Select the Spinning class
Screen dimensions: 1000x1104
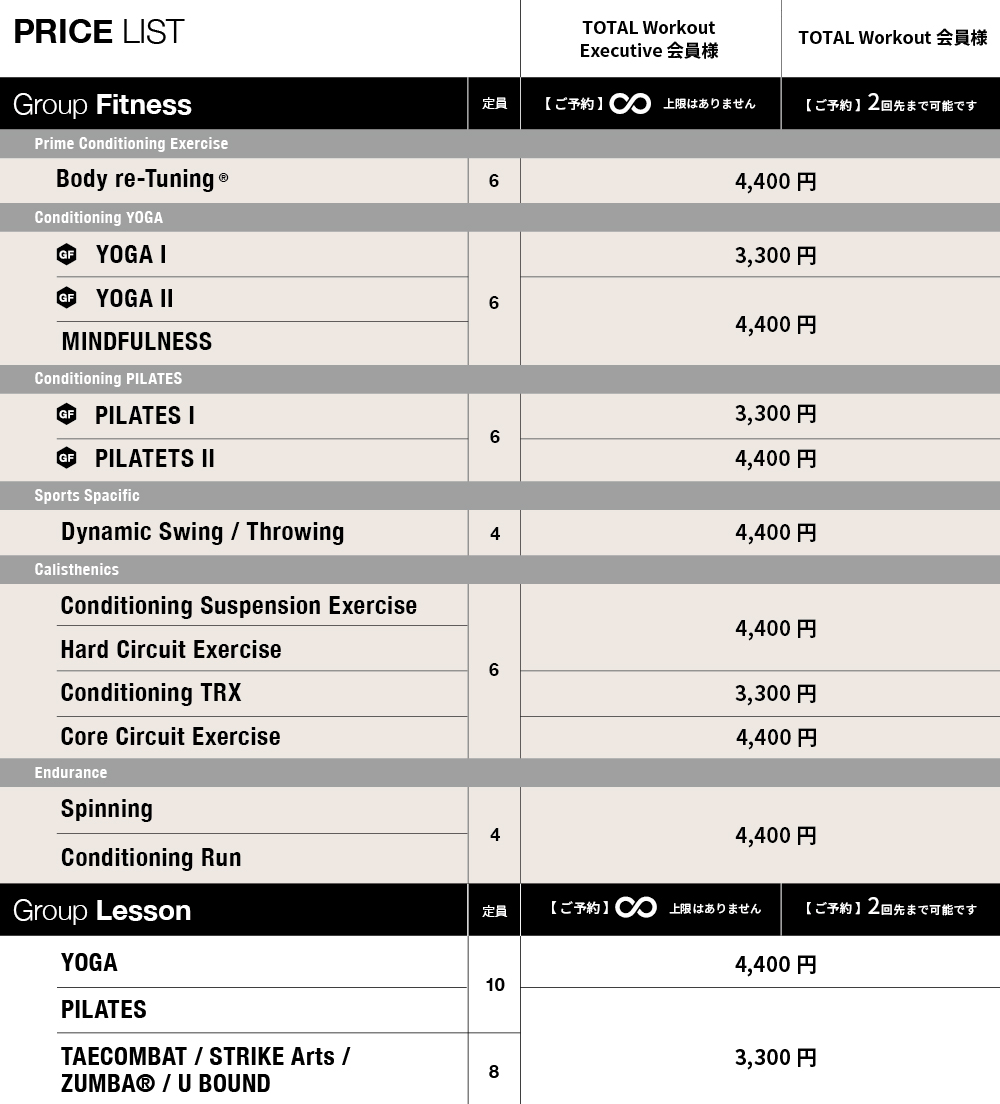coord(107,809)
